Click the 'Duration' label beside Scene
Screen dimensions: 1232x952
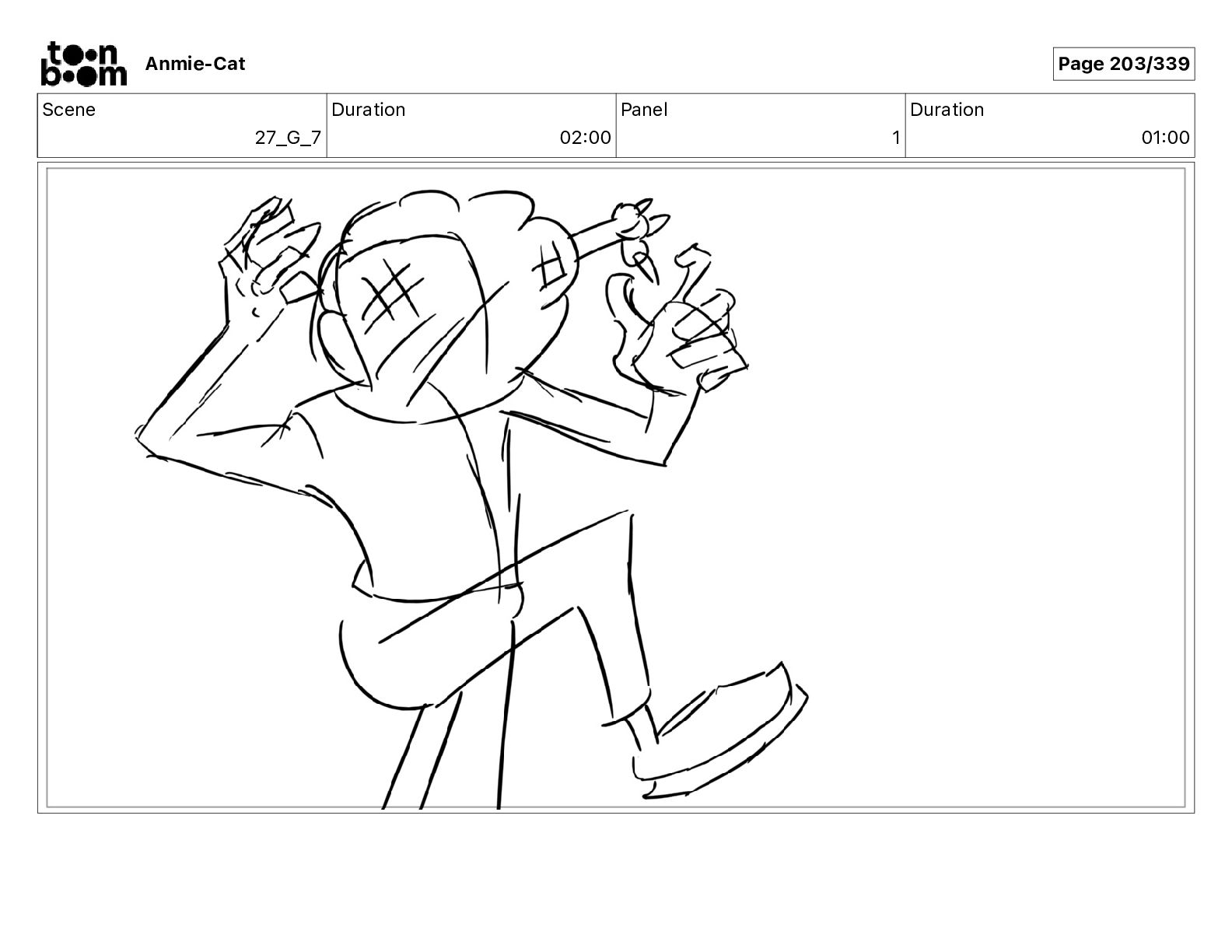coord(369,110)
